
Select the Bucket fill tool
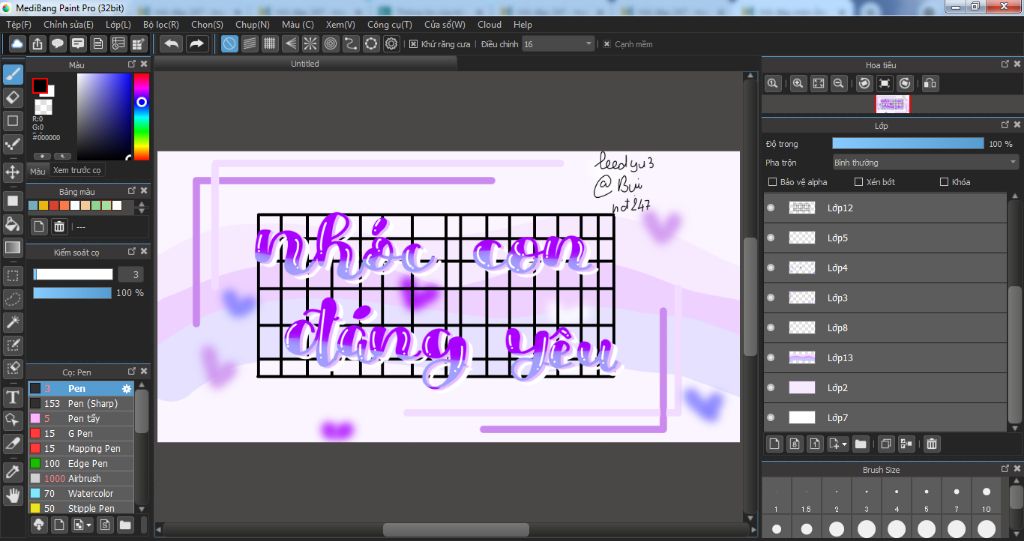click(12, 224)
